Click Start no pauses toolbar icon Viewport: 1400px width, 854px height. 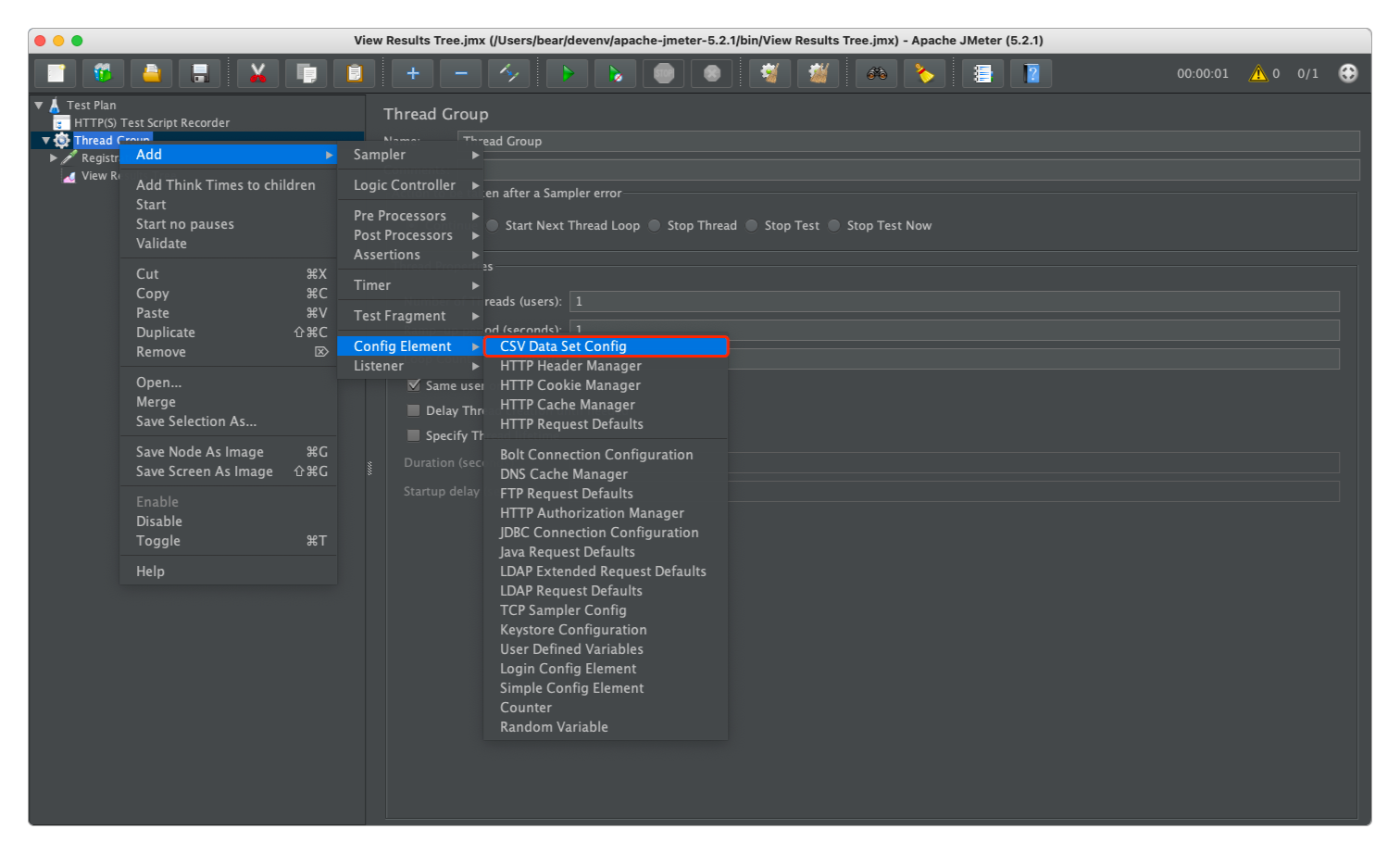click(616, 73)
